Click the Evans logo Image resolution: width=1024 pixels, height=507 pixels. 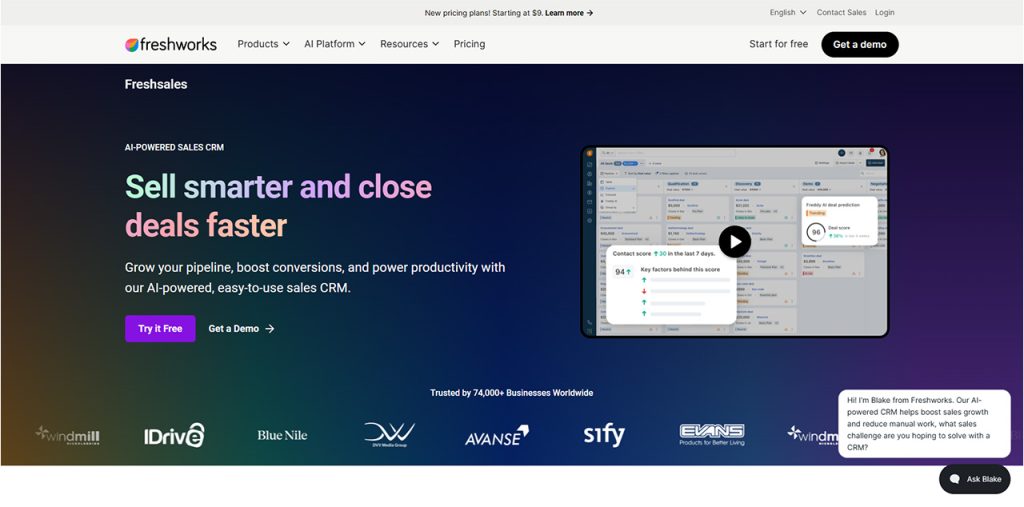[x=712, y=434]
